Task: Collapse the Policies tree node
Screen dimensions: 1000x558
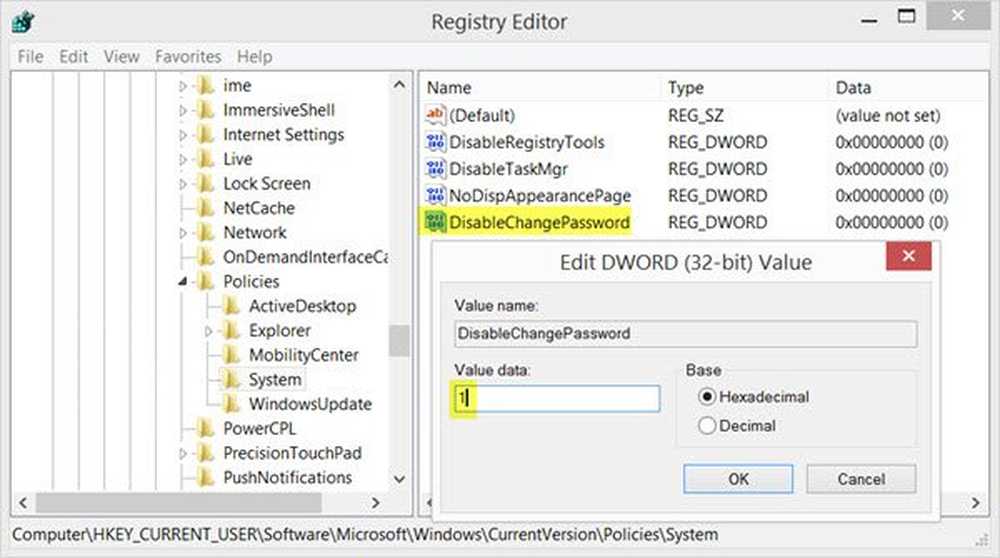Action: click(183, 281)
